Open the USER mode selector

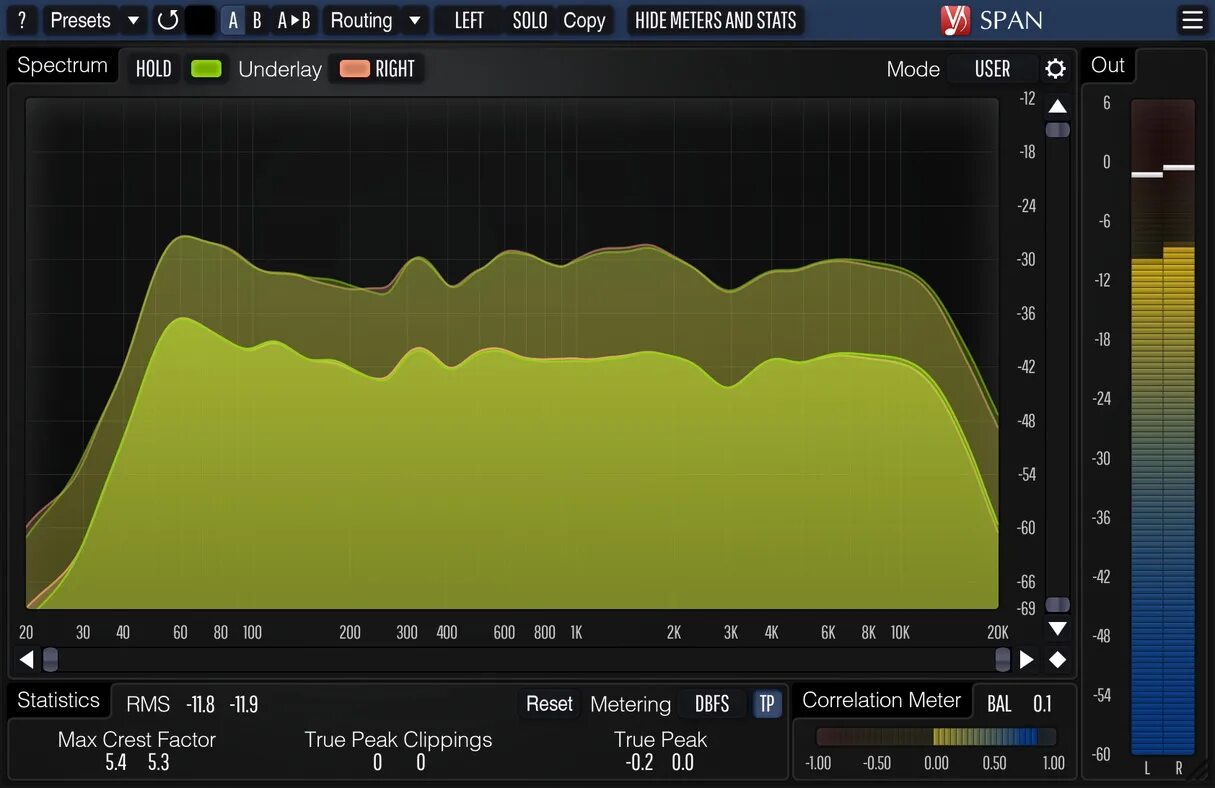(992, 69)
